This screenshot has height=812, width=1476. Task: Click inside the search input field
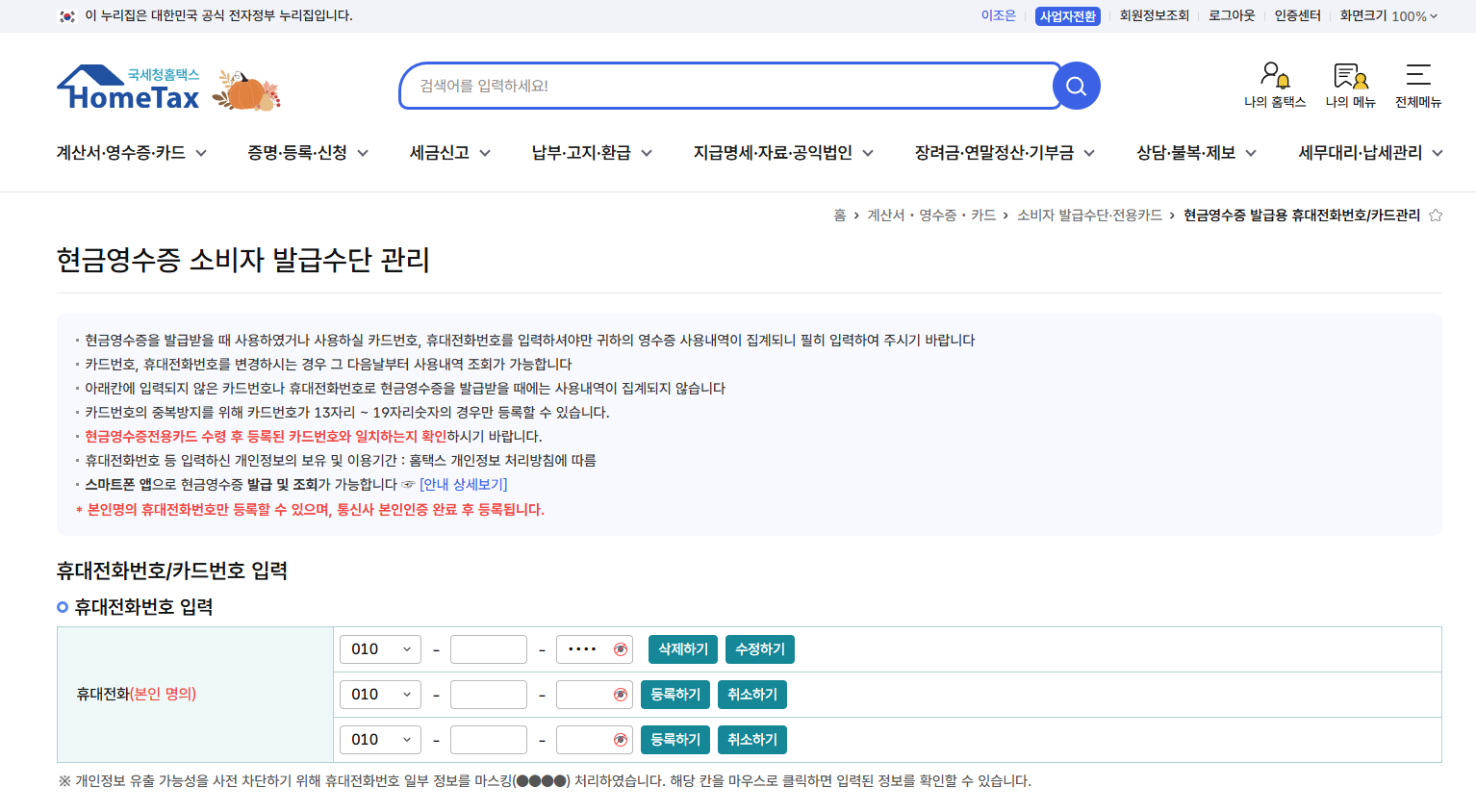[x=729, y=85]
